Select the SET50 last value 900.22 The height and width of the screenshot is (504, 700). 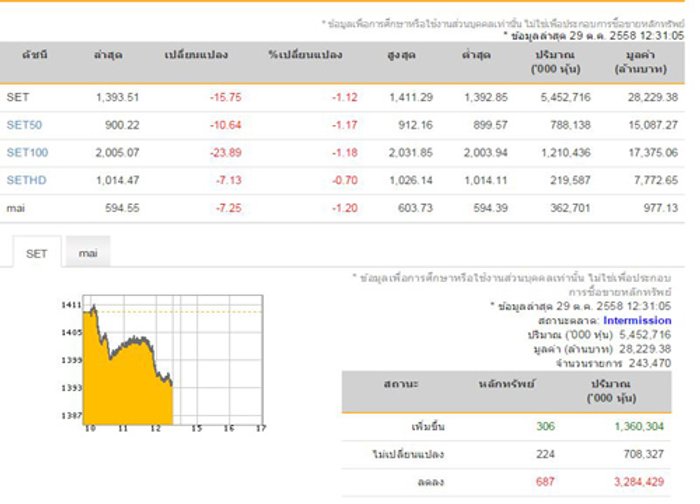point(122,125)
